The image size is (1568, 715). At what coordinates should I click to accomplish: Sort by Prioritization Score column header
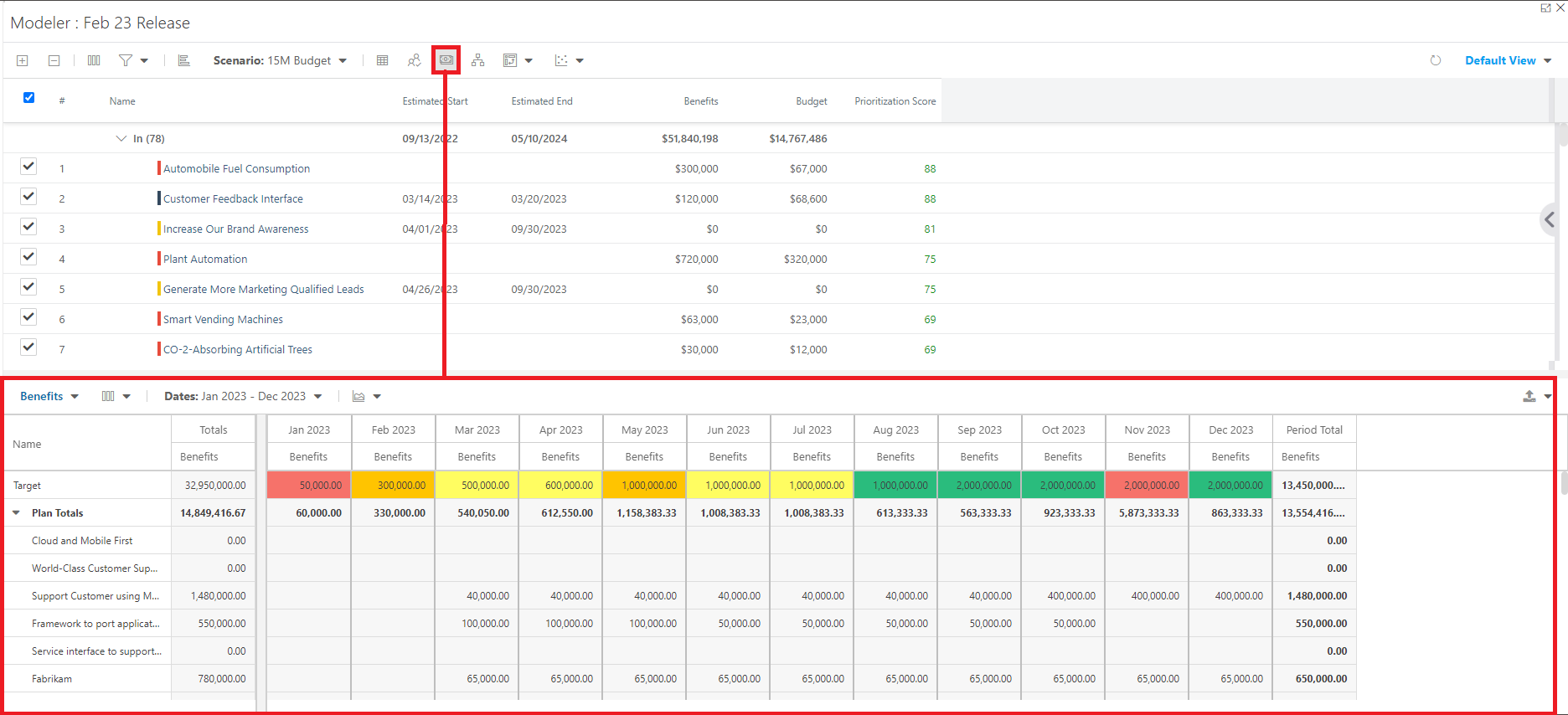[x=895, y=101]
